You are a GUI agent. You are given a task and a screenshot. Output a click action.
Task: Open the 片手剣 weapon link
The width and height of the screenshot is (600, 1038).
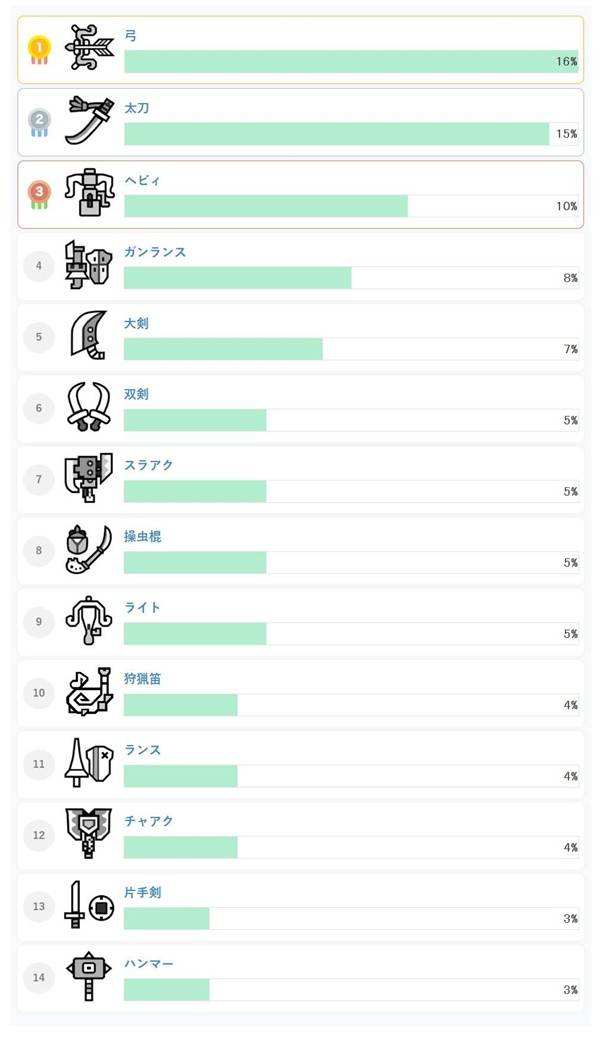(x=142, y=892)
